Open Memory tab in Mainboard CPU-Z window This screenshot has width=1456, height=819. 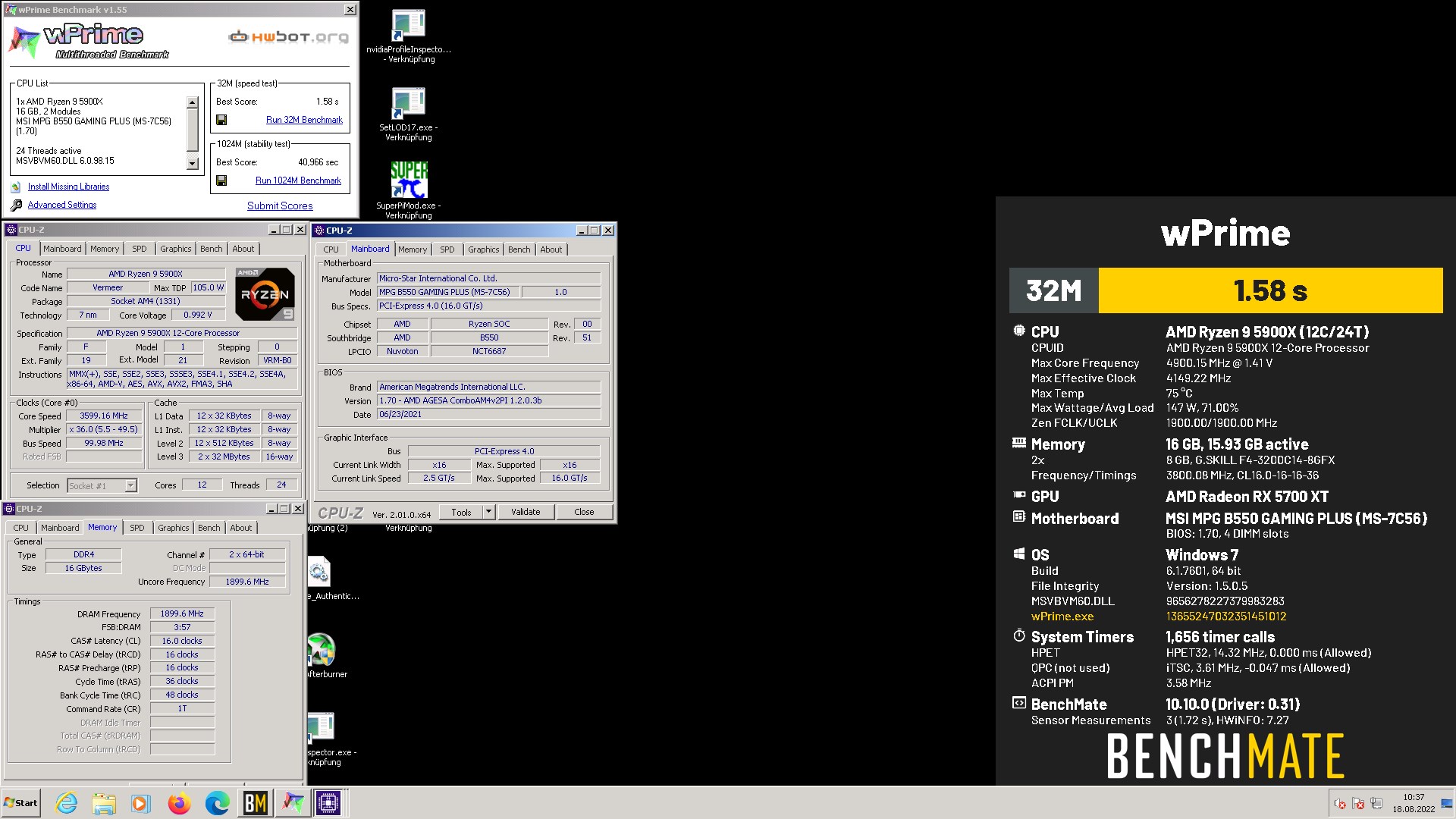(413, 249)
